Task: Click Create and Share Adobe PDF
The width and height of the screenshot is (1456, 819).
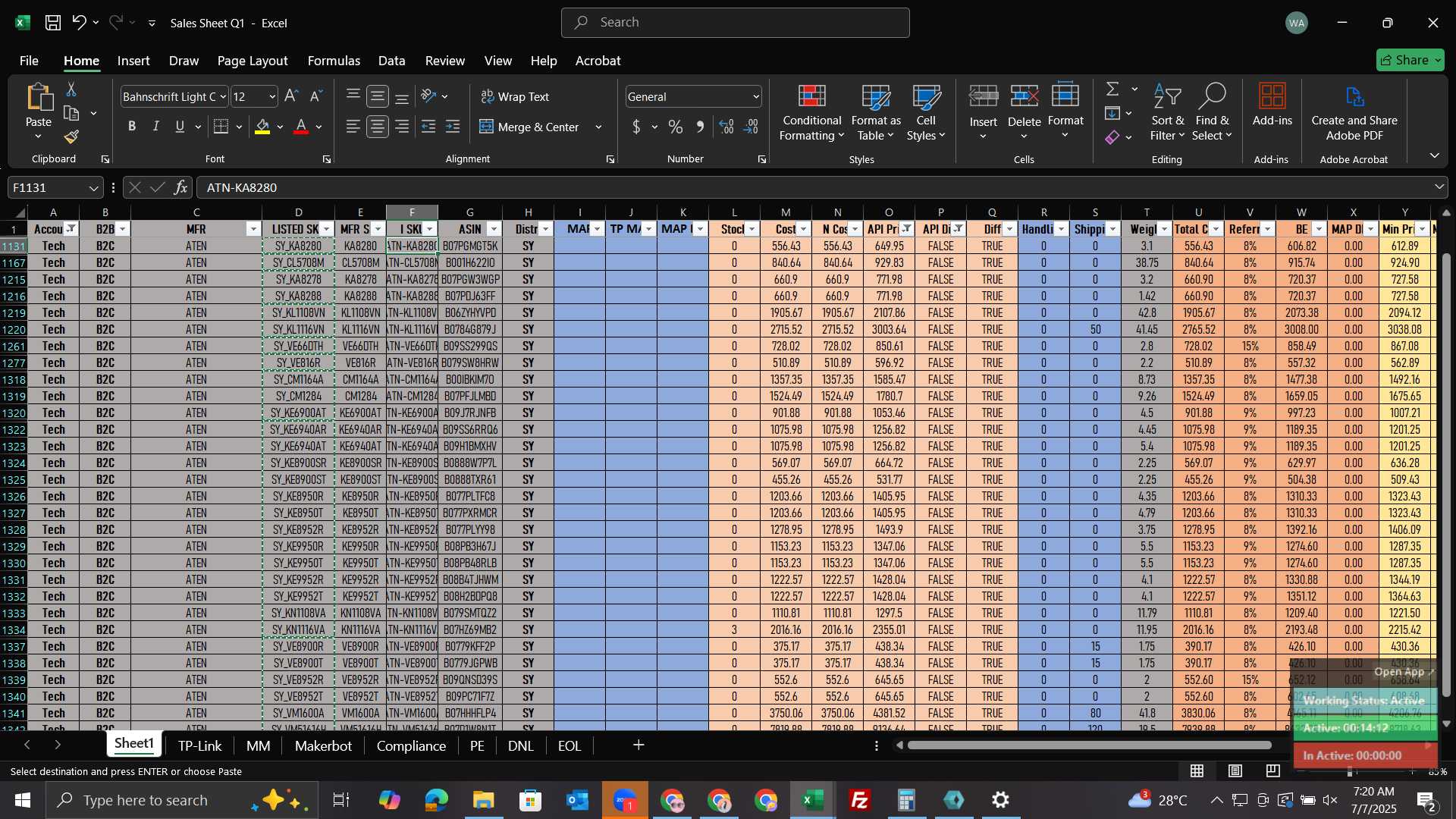Action: (x=1354, y=112)
